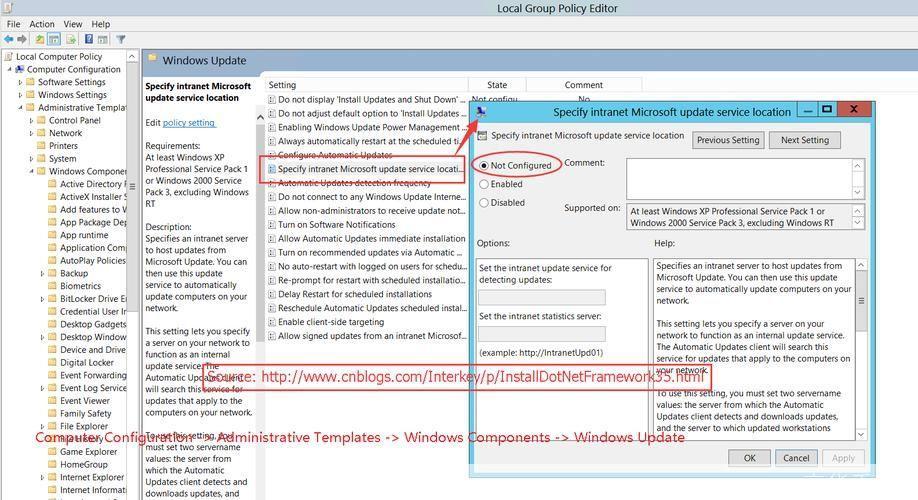
Task: Expand the System tree node
Action: (x=32, y=159)
